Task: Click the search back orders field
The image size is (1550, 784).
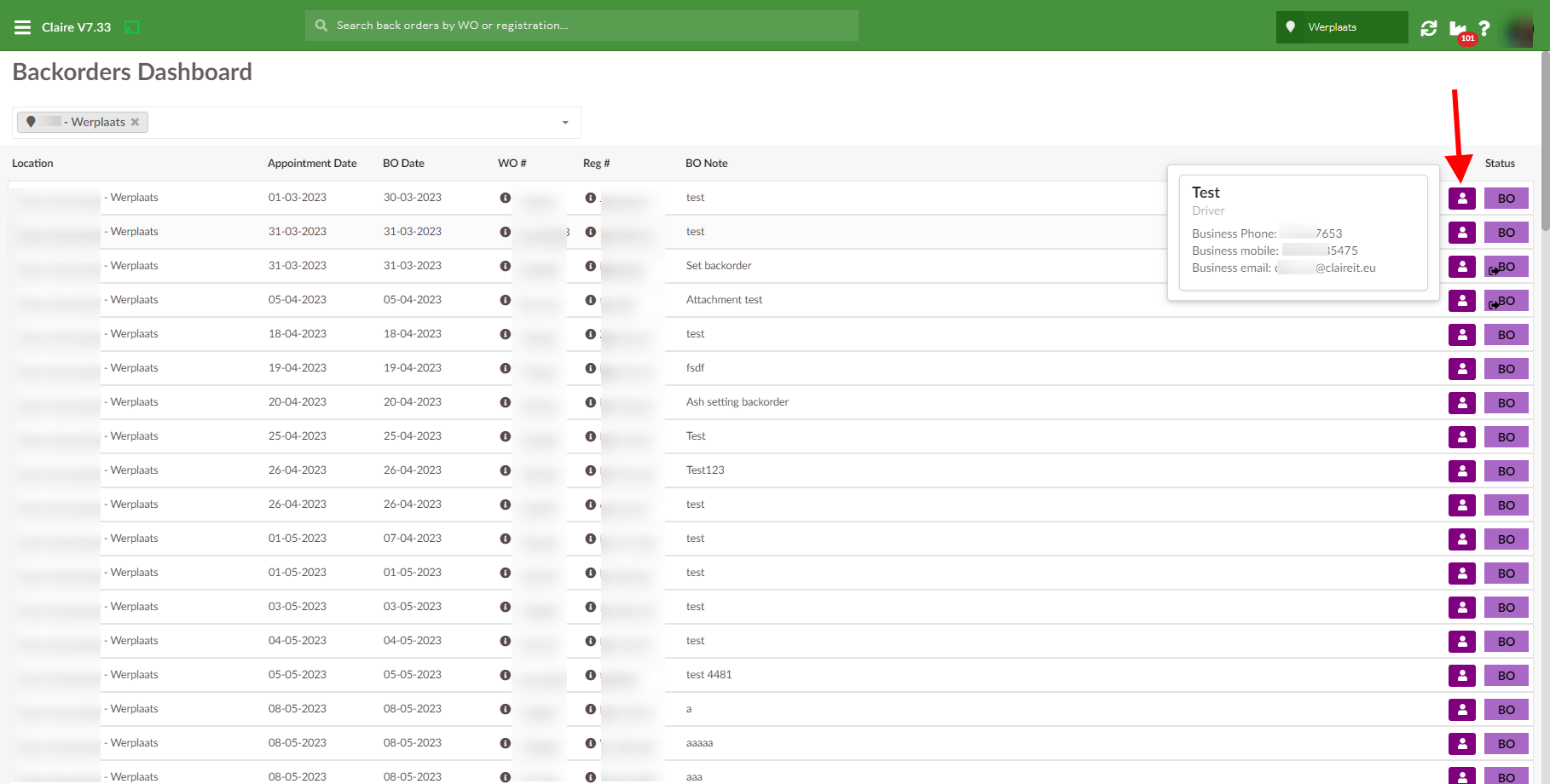Action: coord(581,26)
